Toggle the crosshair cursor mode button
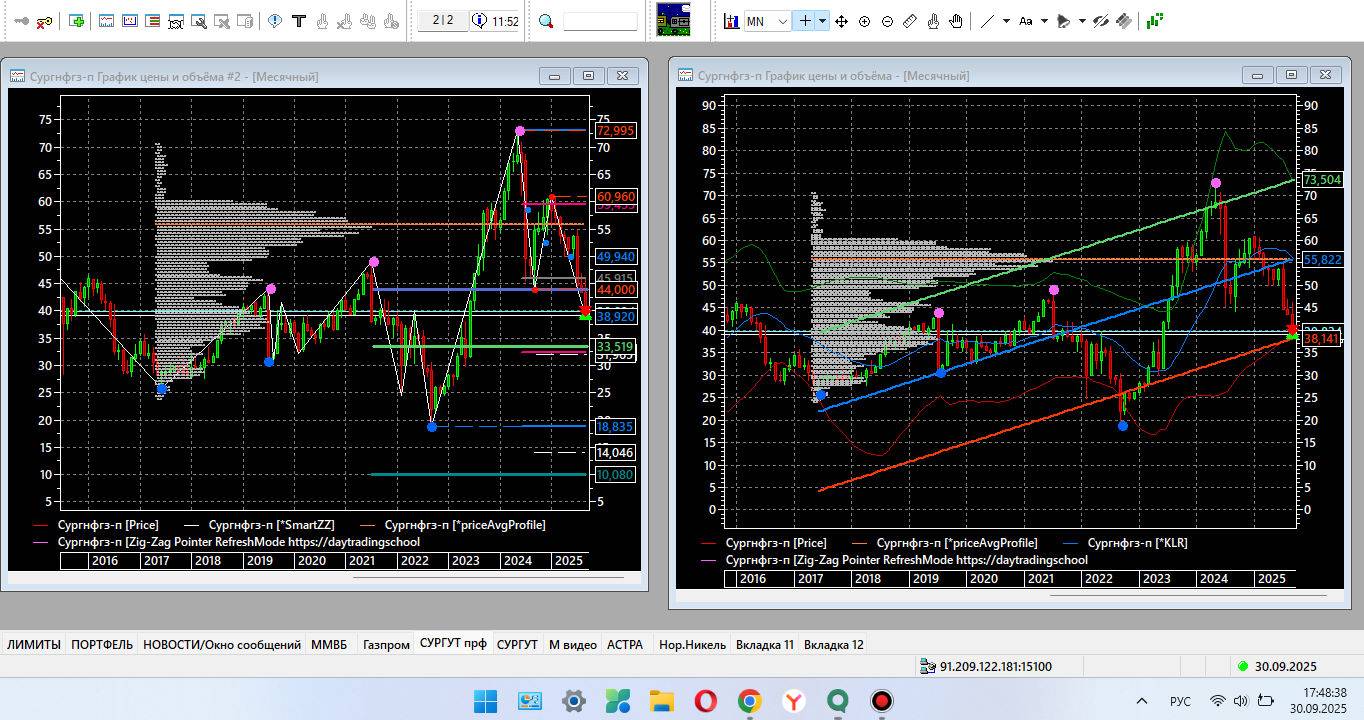 [804, 21]
